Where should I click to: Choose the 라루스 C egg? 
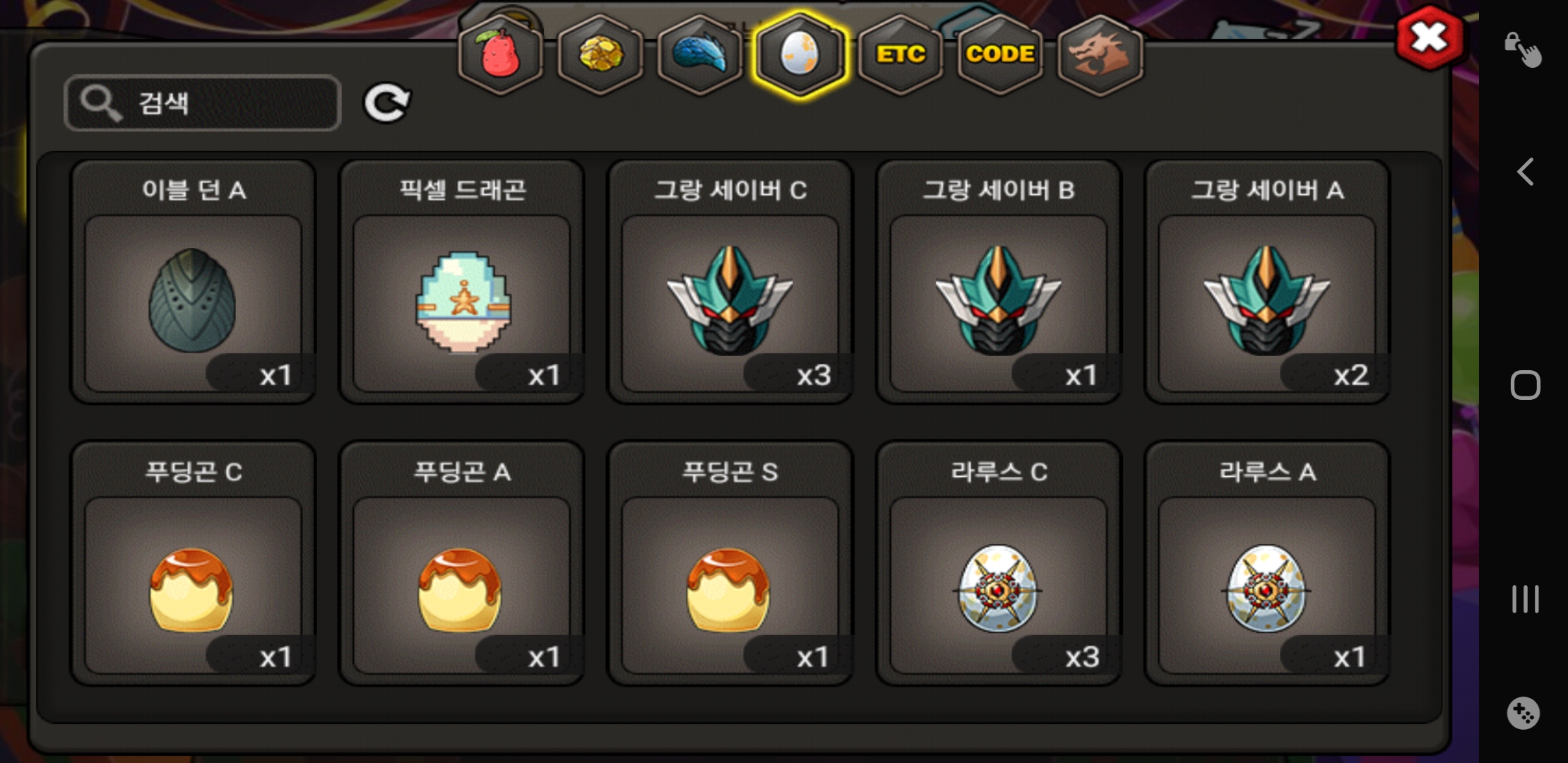998,563
